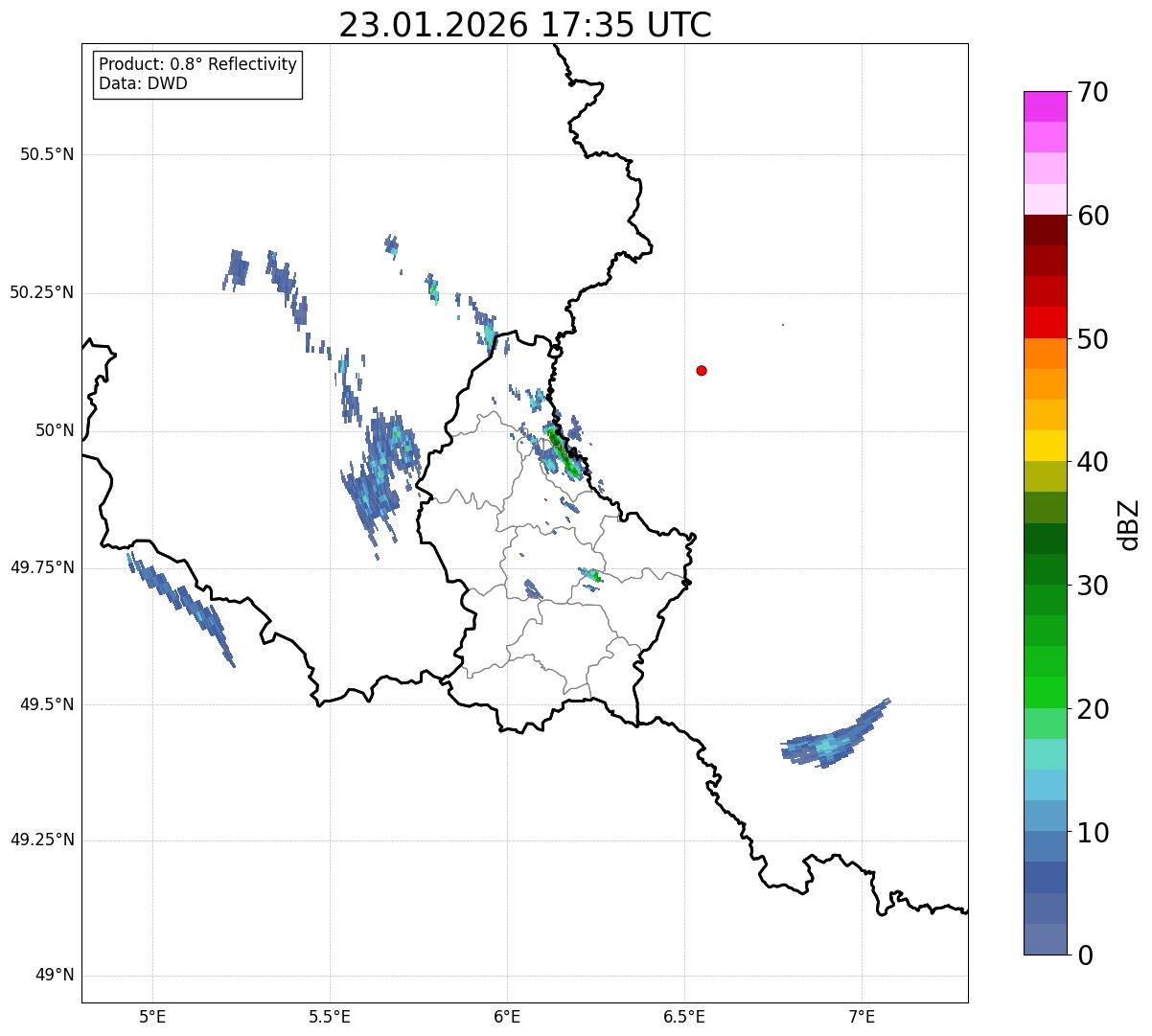Click the "dBZ" colorbar label
The height and width of the screenshot is (1036, 1152).
coord(1129,524)
